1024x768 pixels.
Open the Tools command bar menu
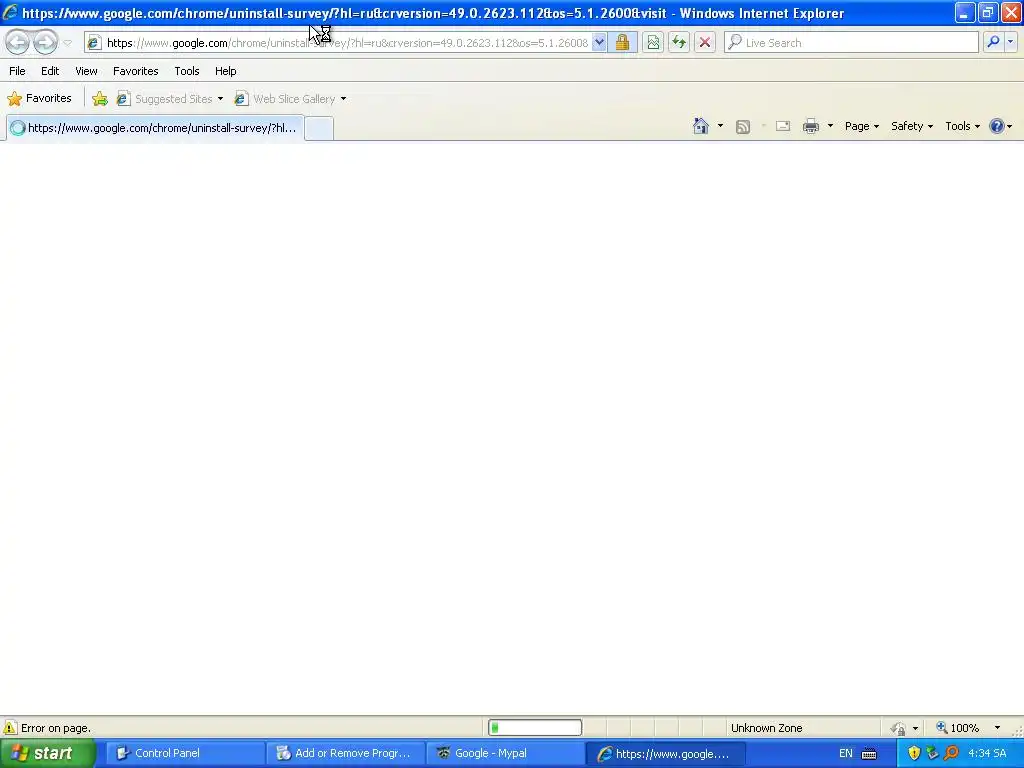coord(963,126)
